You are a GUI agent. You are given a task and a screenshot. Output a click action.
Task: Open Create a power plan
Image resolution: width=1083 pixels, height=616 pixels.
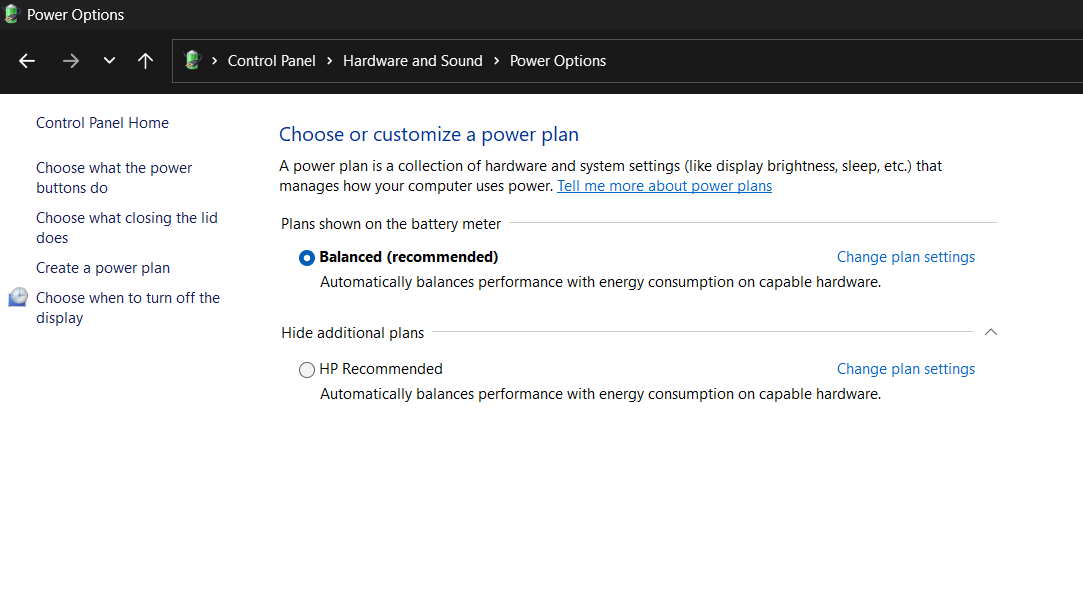(103, 268)
